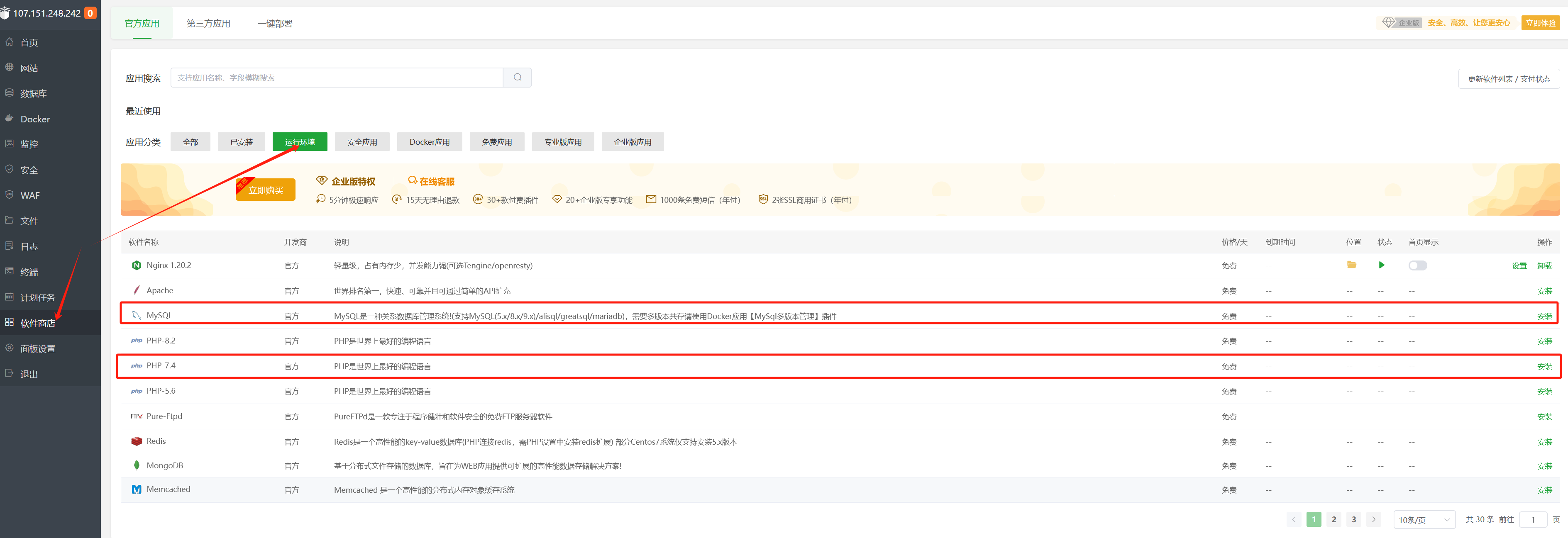Toggle Nginx homepage display switch
This screenshot has height=538, width=1568.
[x=1418, y=265]
